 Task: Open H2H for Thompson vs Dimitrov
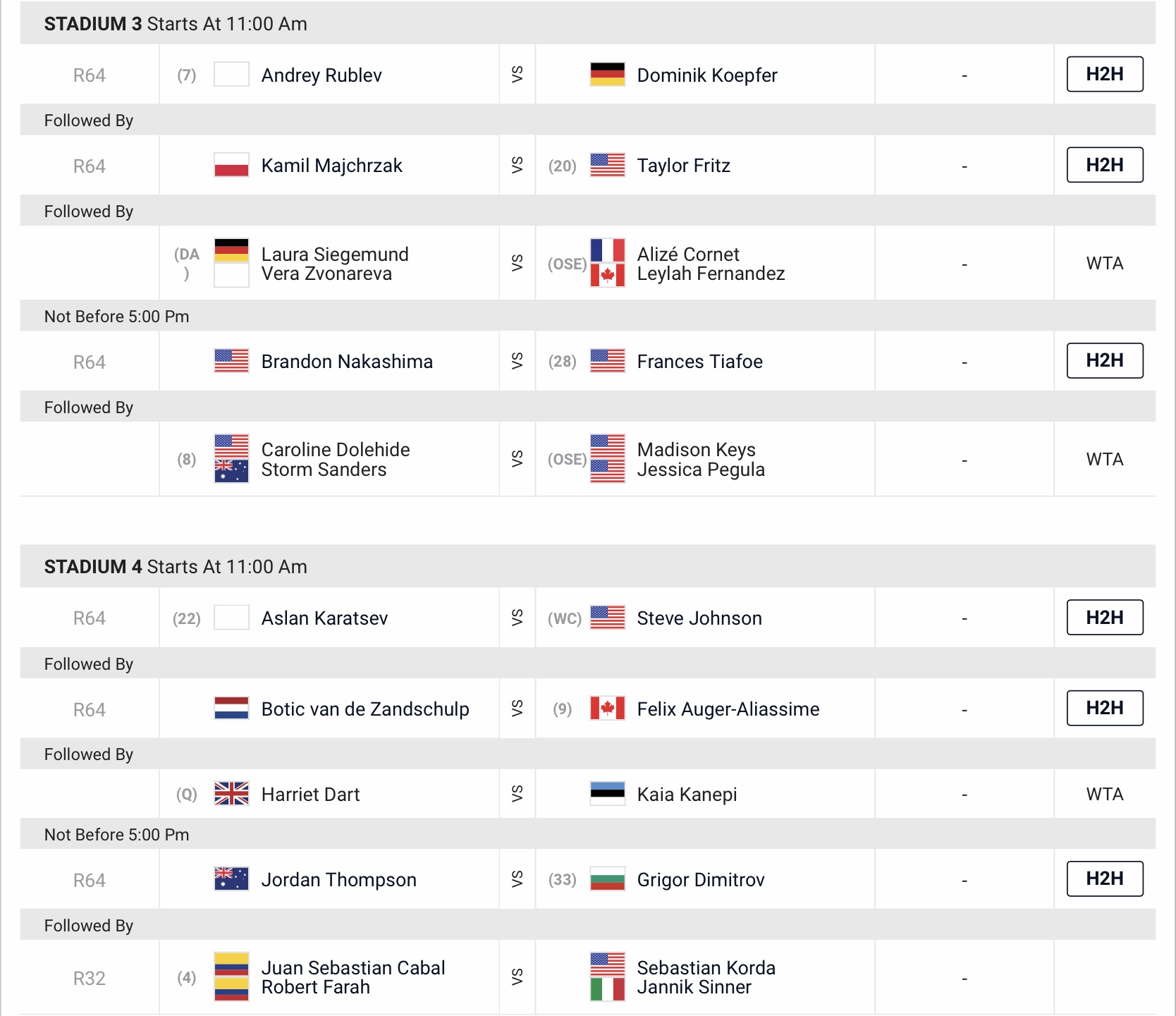coord(1105,879)
